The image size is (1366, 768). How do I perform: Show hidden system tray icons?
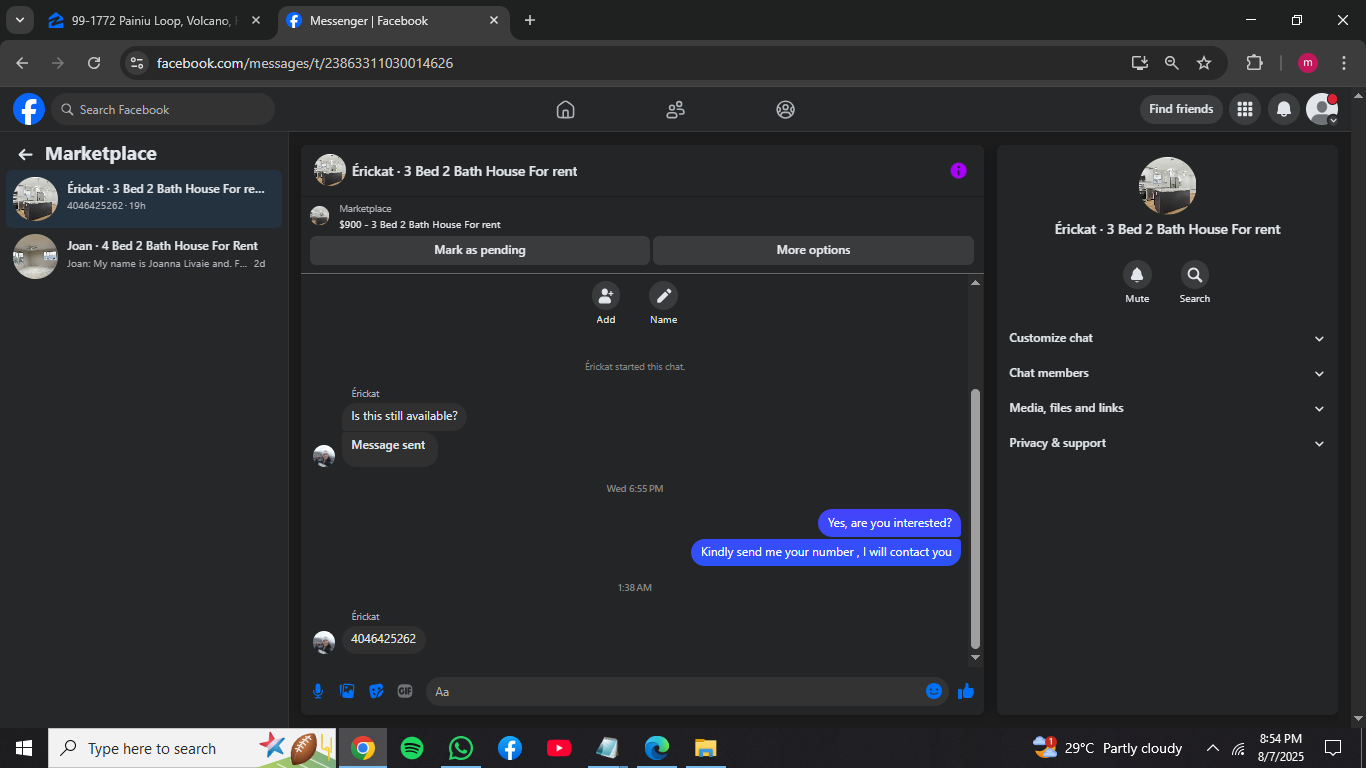coord(1212,748)
